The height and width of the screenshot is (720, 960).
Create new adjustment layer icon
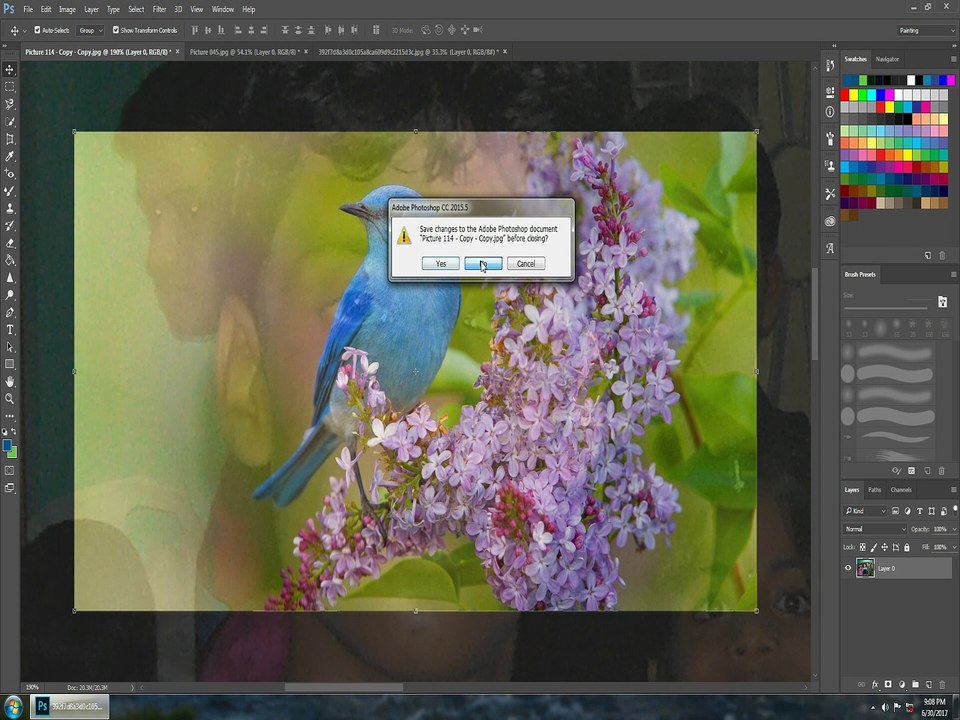pyautogui.click(x=902, y=684)
